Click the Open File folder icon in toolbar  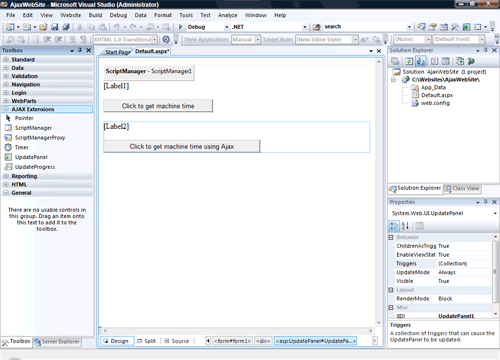point(43,27)
